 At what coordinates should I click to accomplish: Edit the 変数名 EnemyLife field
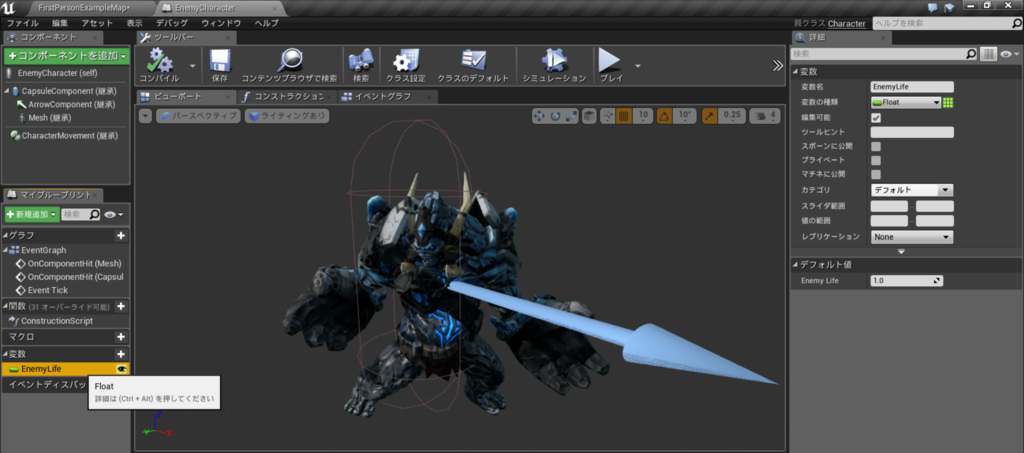click(912, 87)
